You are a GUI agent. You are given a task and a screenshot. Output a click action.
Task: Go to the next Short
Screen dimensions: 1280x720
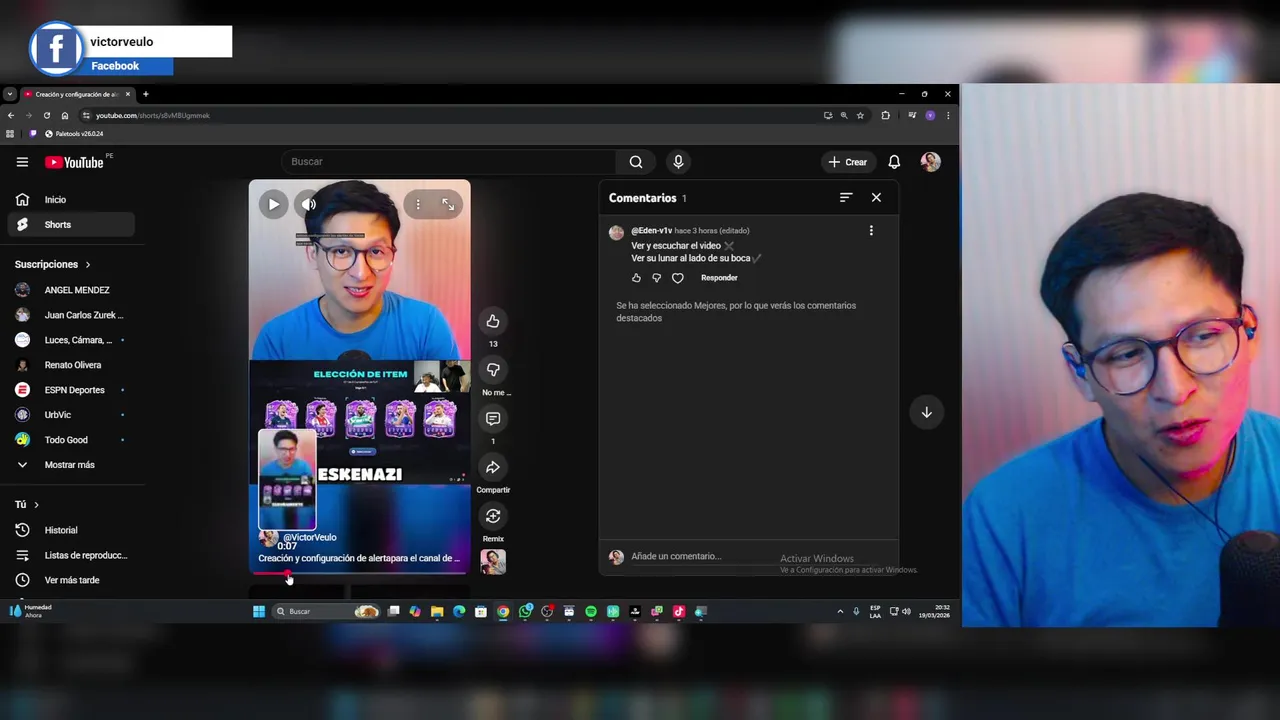pyautogui.click(x=926, y=412)
